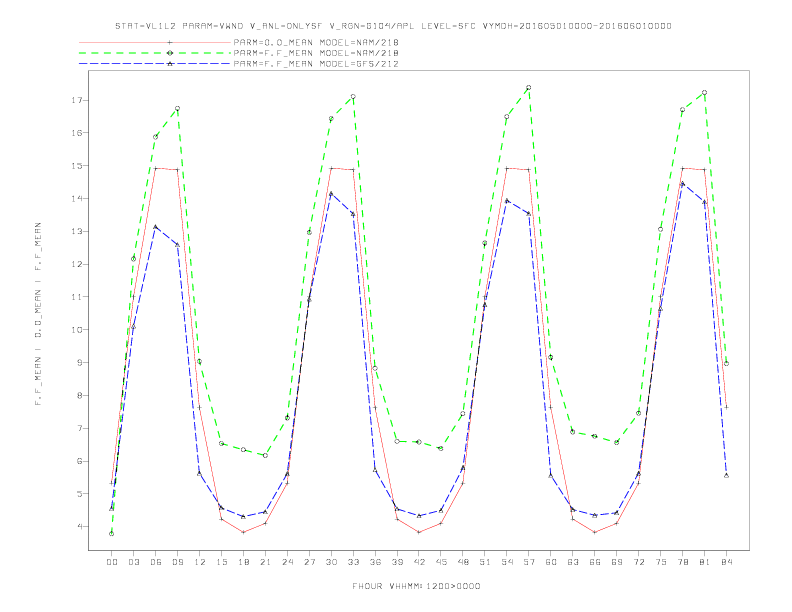Click x-axis tick label 48
This screenshot has height=612, width=792.
click(x=463, y=562)
